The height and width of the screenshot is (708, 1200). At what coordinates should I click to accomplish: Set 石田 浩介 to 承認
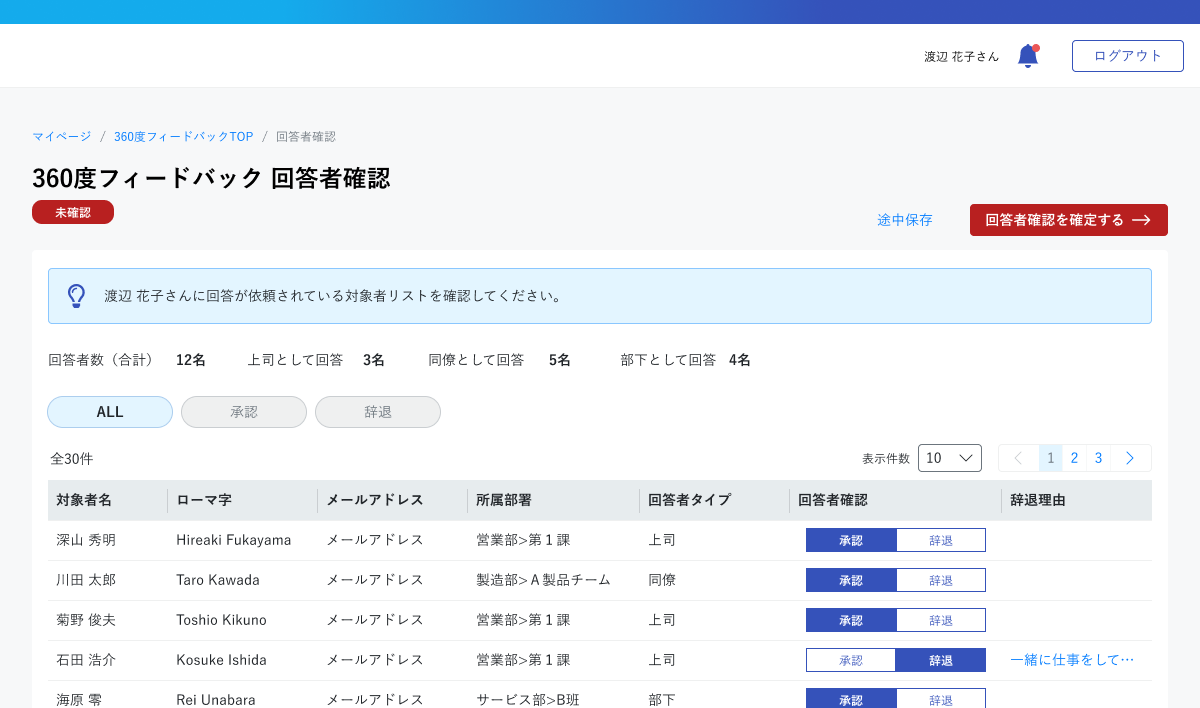tap(851, 660)
